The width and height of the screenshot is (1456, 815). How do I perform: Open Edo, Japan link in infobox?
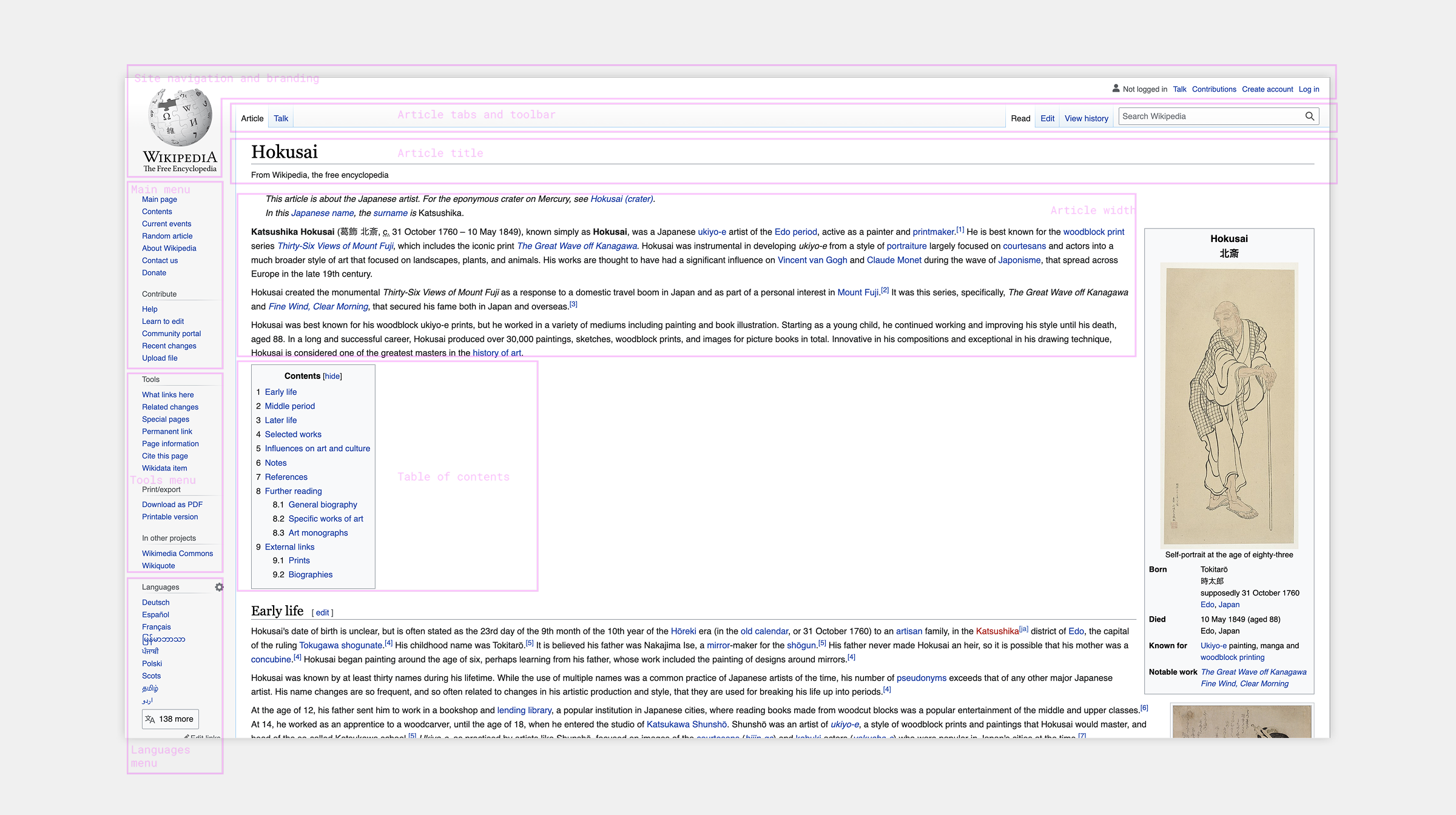point(1219,605)
